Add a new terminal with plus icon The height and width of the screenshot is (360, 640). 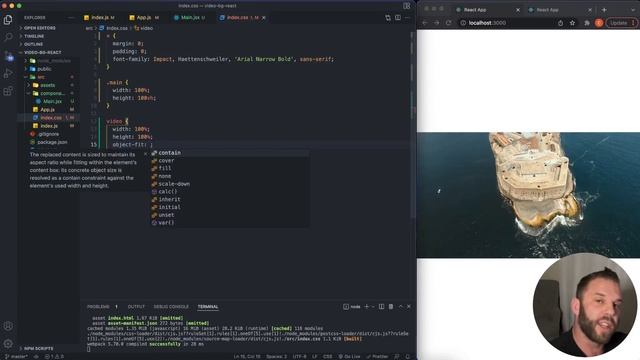367,307
